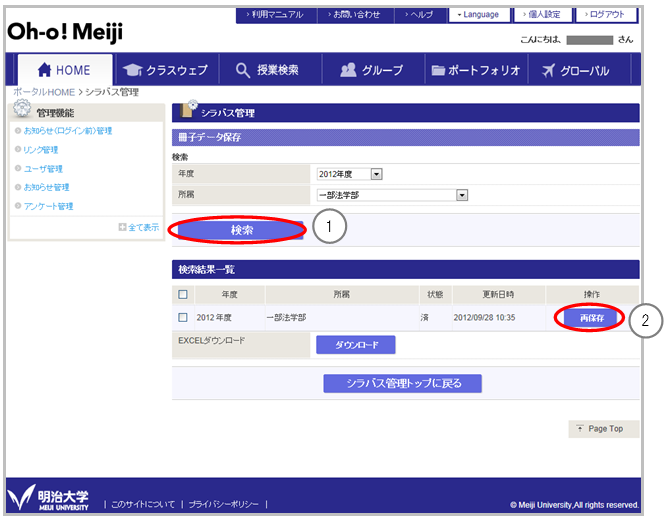Open the クラスウェブ tab
671x519 pixels.
point(166,70)
